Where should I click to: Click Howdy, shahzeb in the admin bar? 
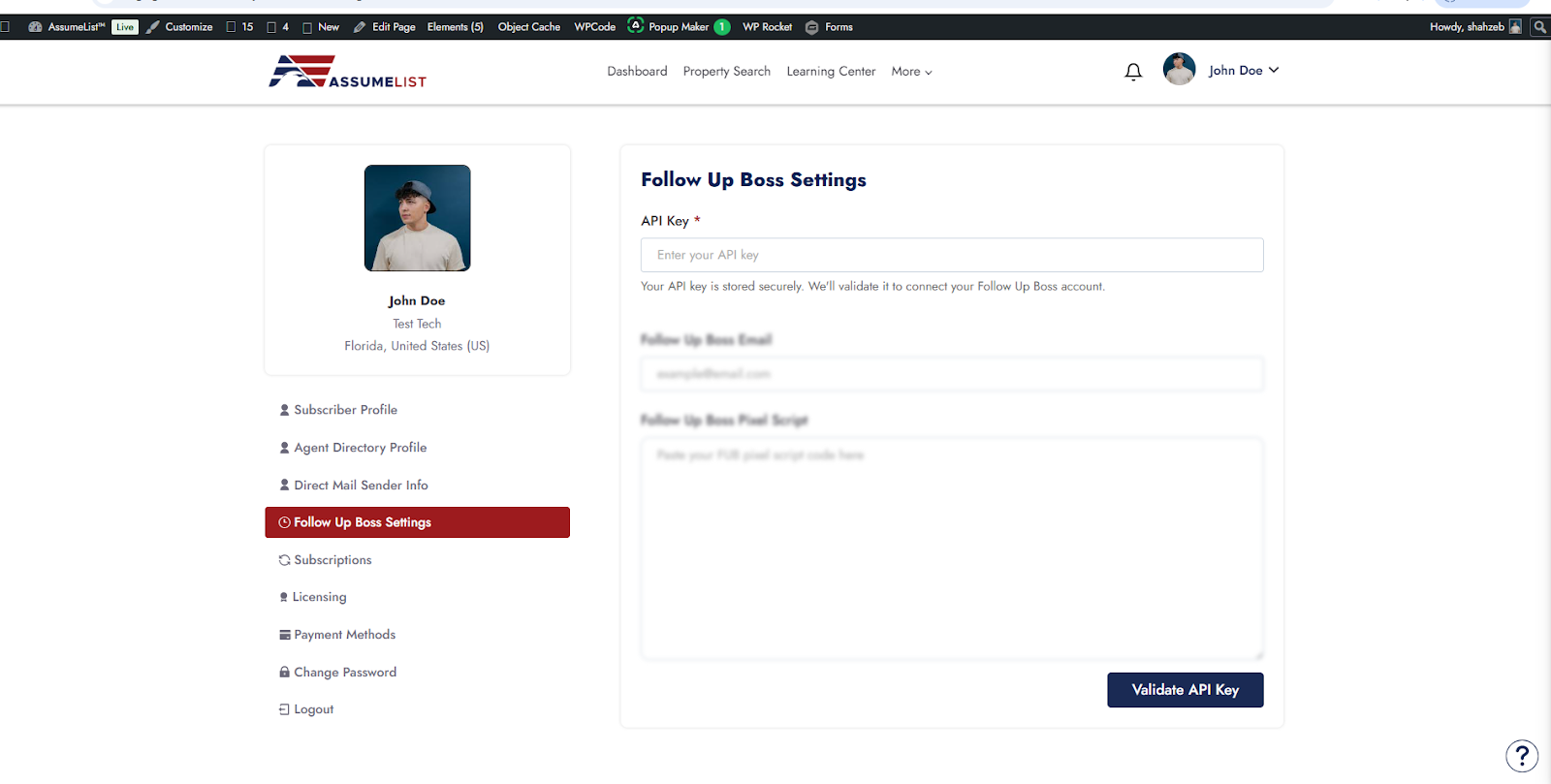tap(1475, 27)
